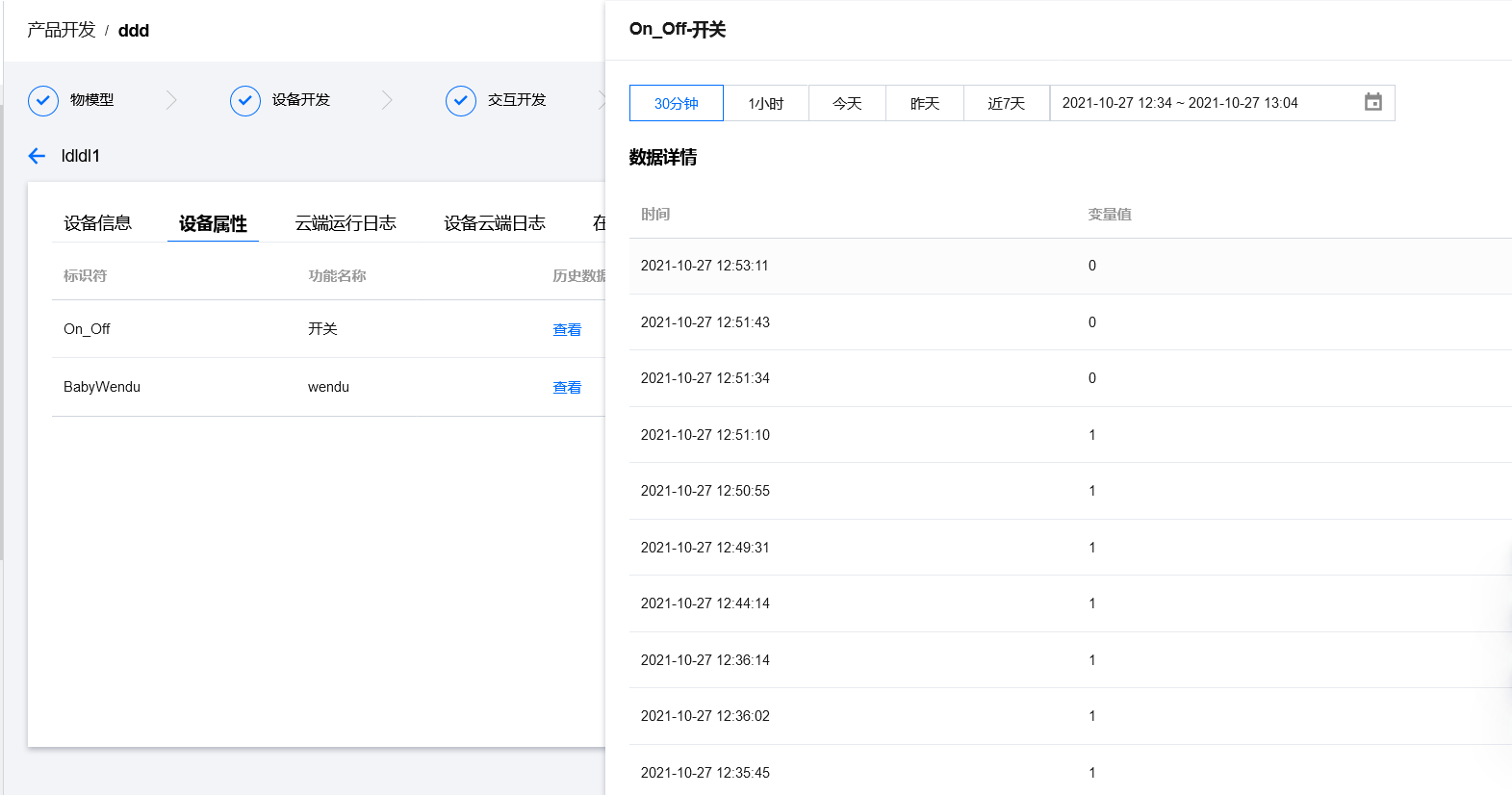Click the 物模型 step check circle
The width and height of the screenshot is (1512, 795).
tap(43, 100)
